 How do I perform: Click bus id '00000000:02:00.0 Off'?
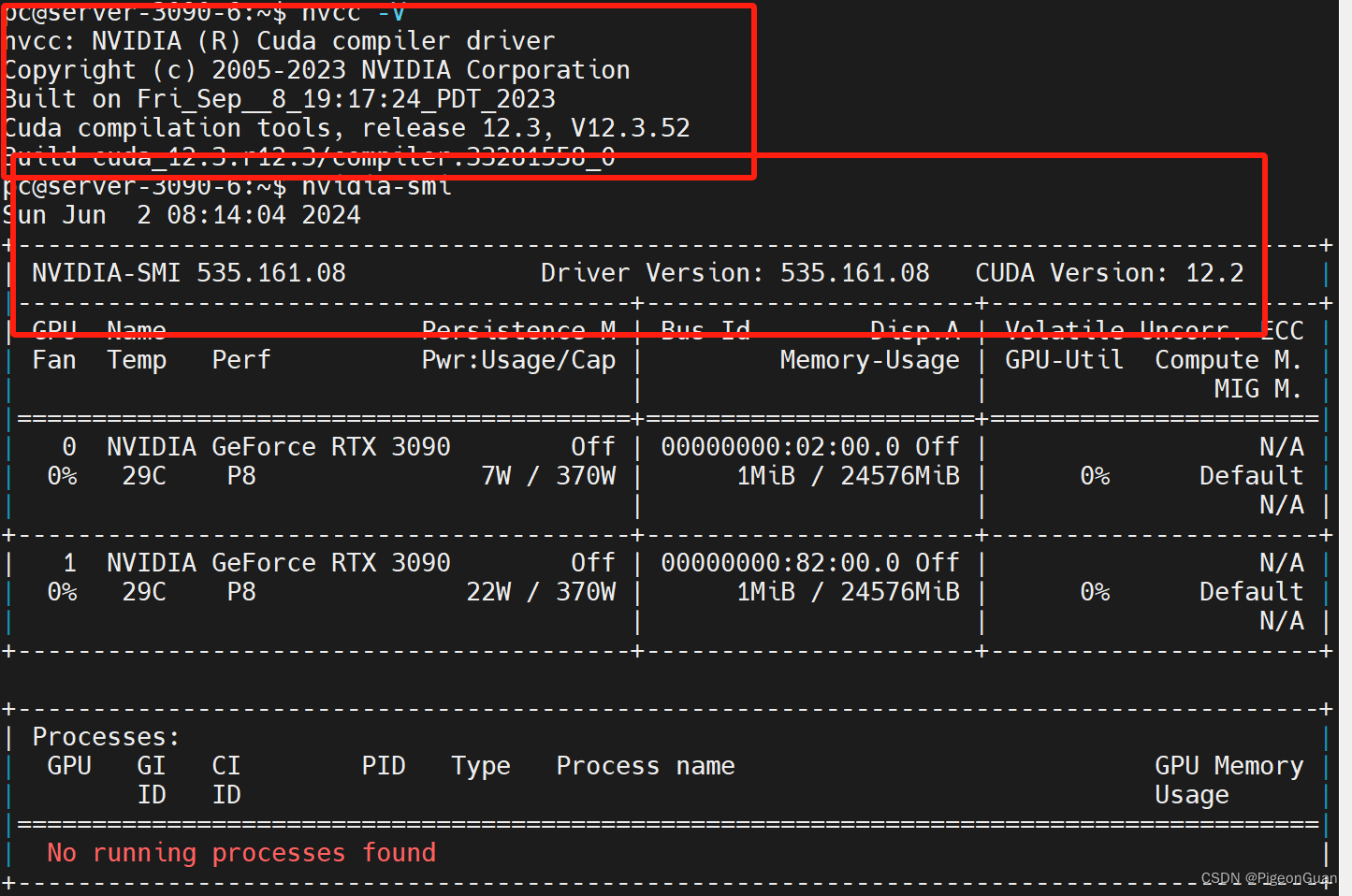tap(810, 447)
